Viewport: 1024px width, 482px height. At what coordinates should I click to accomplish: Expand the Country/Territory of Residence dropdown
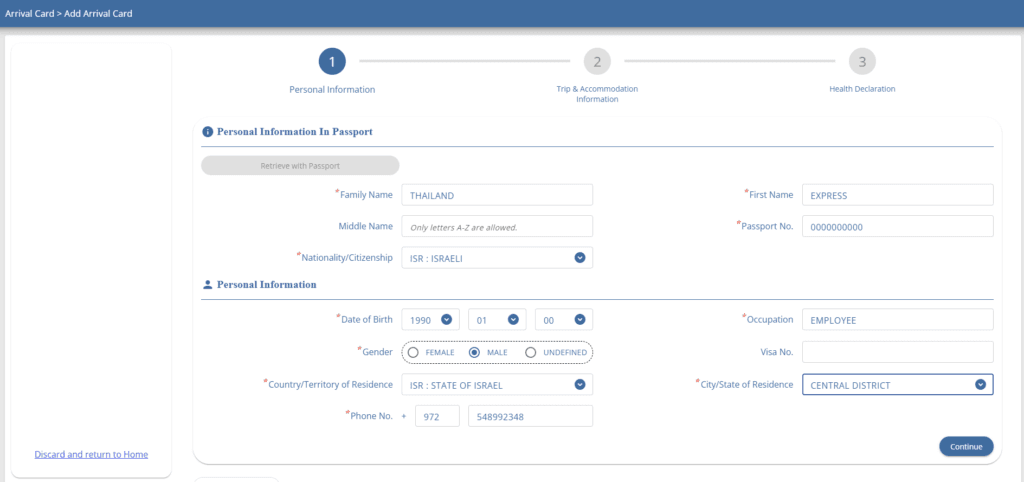[x=579, y=385]
